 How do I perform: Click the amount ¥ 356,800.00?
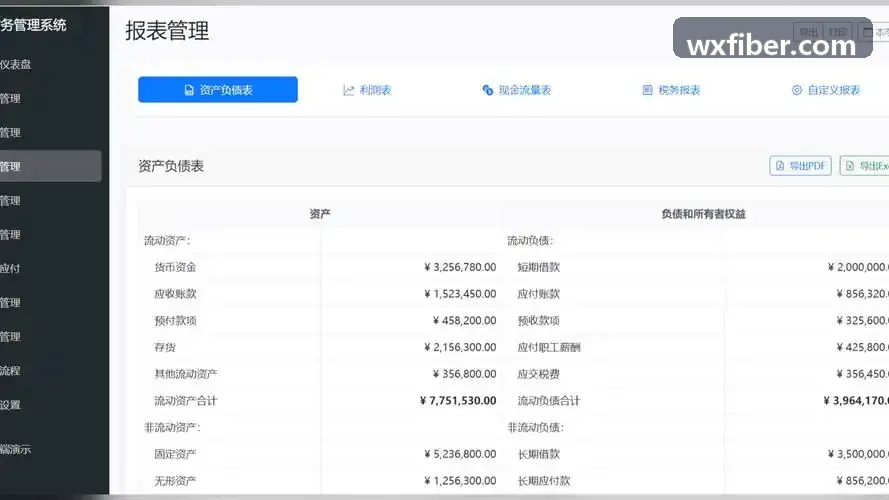coord(464,374)
